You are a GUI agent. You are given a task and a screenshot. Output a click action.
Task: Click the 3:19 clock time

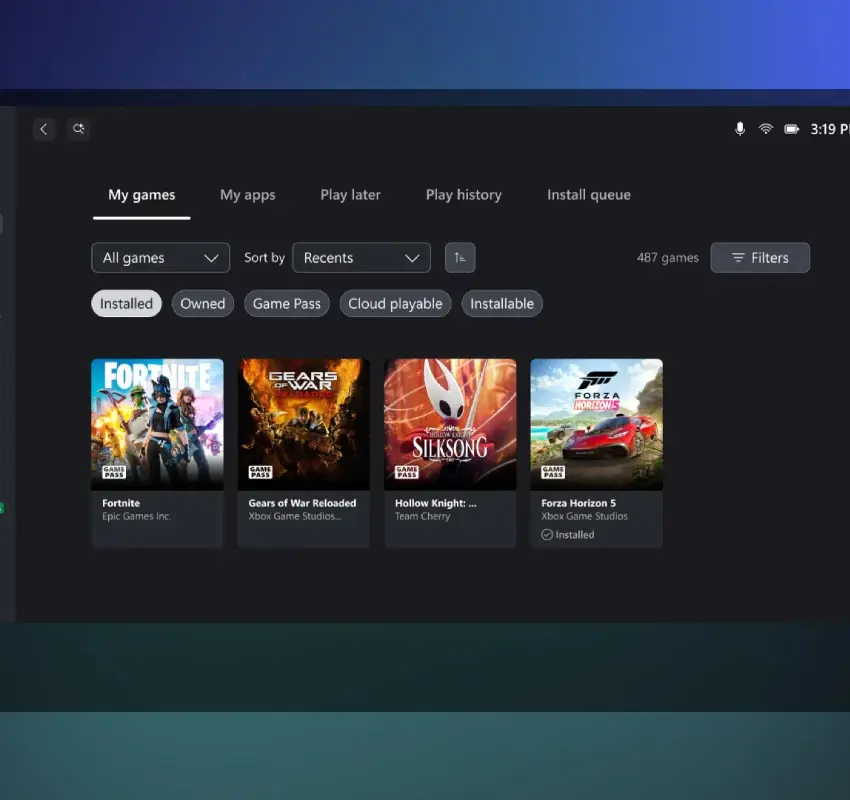point(829,129)
